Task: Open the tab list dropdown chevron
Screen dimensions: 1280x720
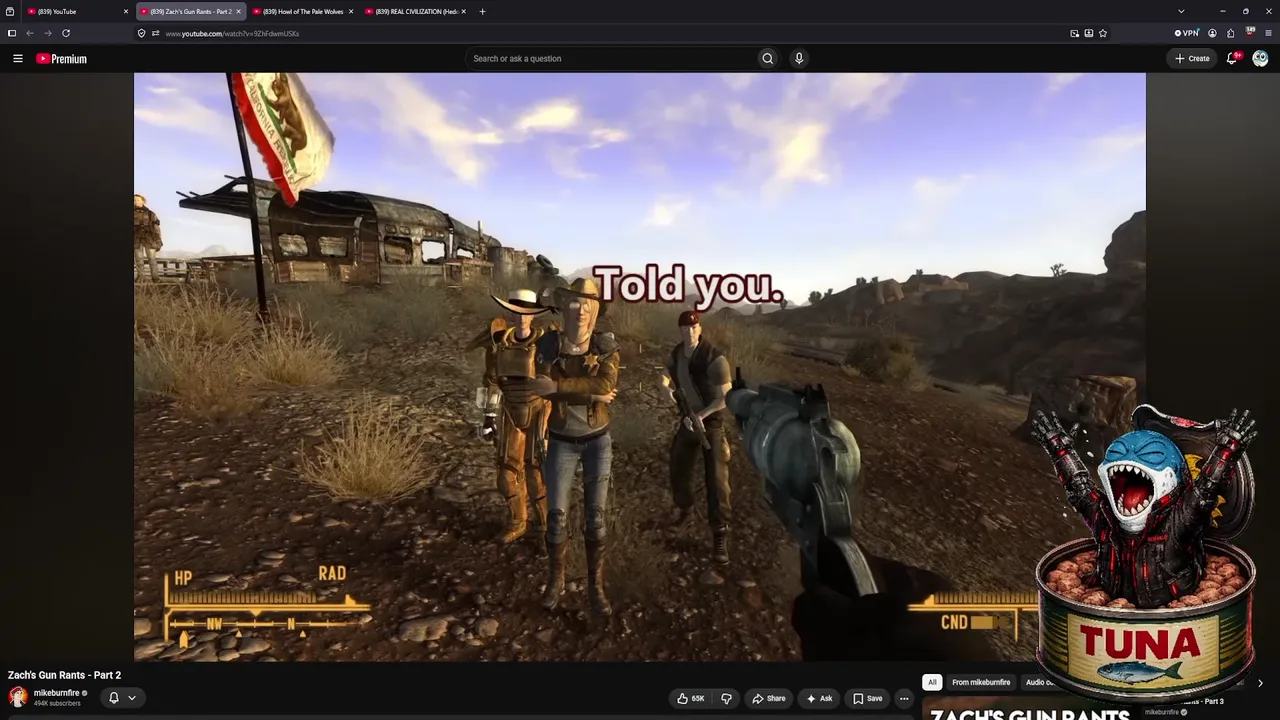Action: coord(1181,12)
